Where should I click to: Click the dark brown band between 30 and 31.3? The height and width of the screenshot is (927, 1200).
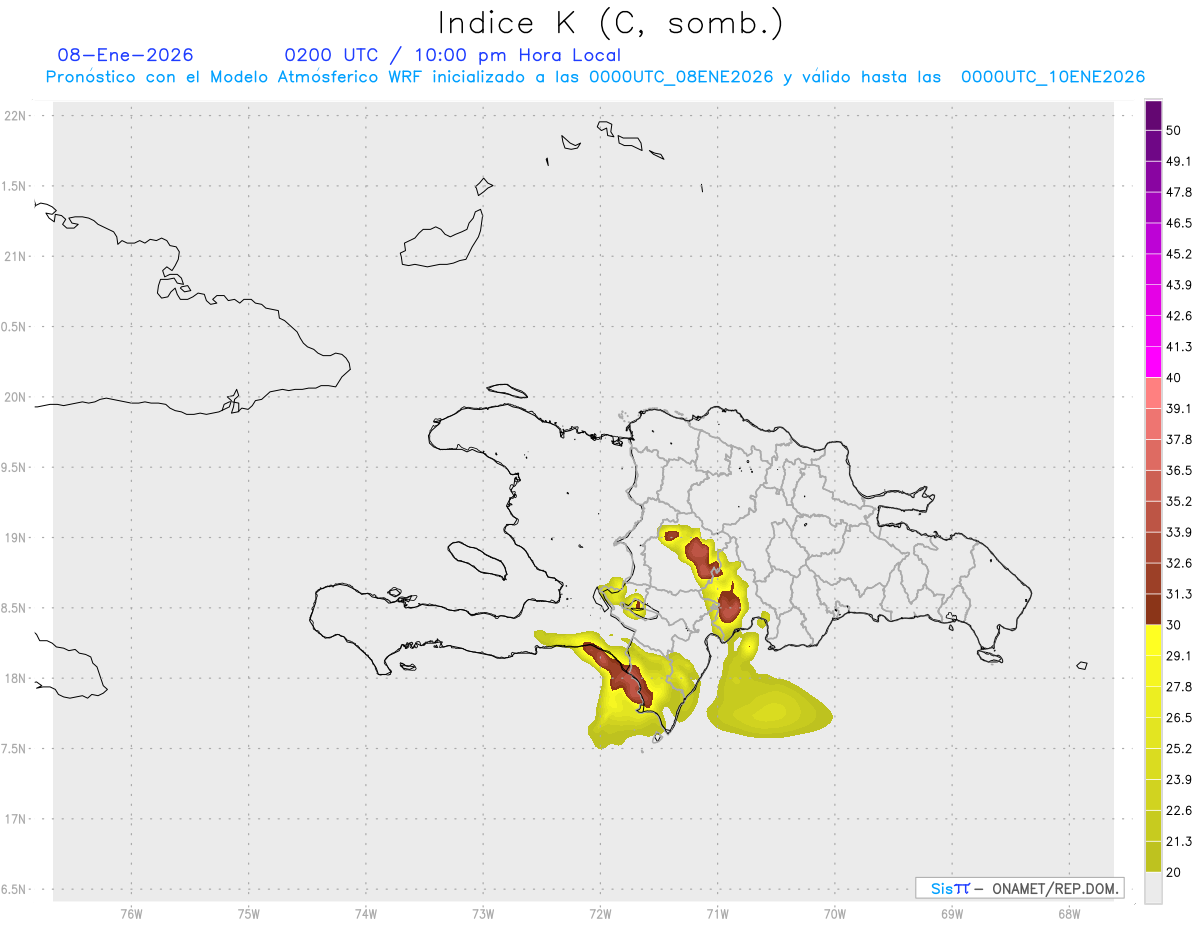point(1153,609)
